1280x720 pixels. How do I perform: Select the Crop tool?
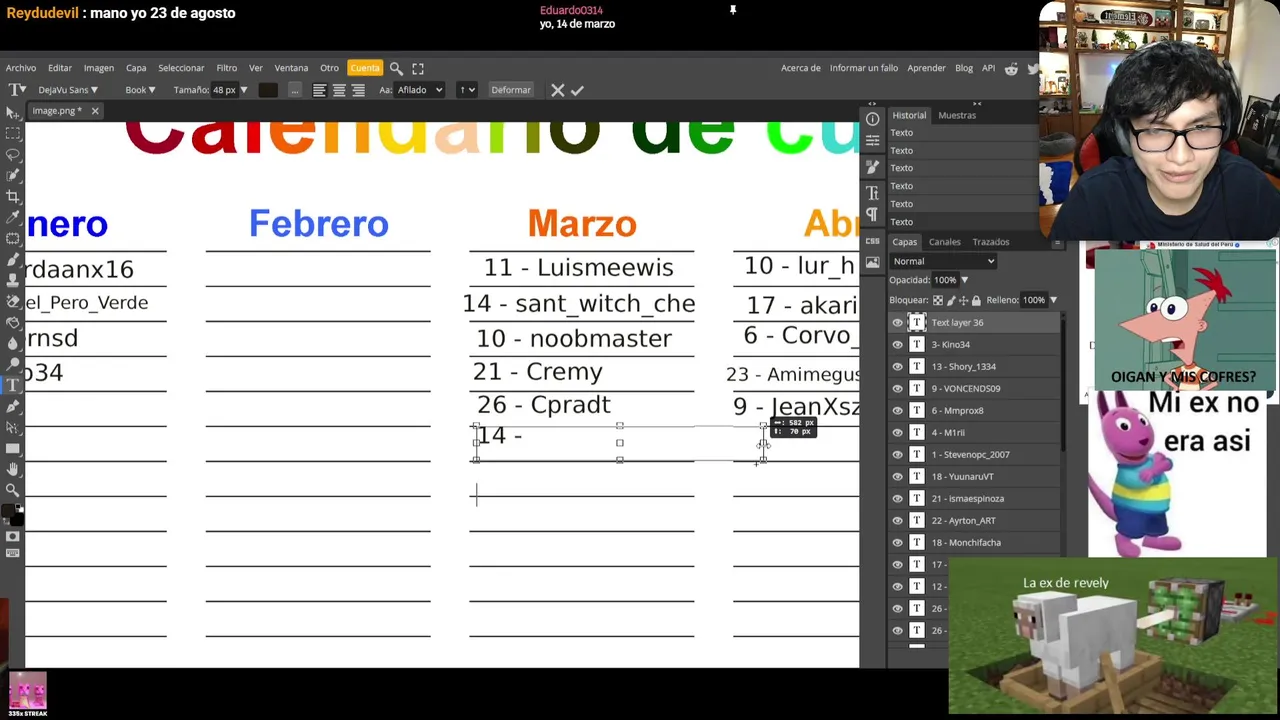click(12, 196)
